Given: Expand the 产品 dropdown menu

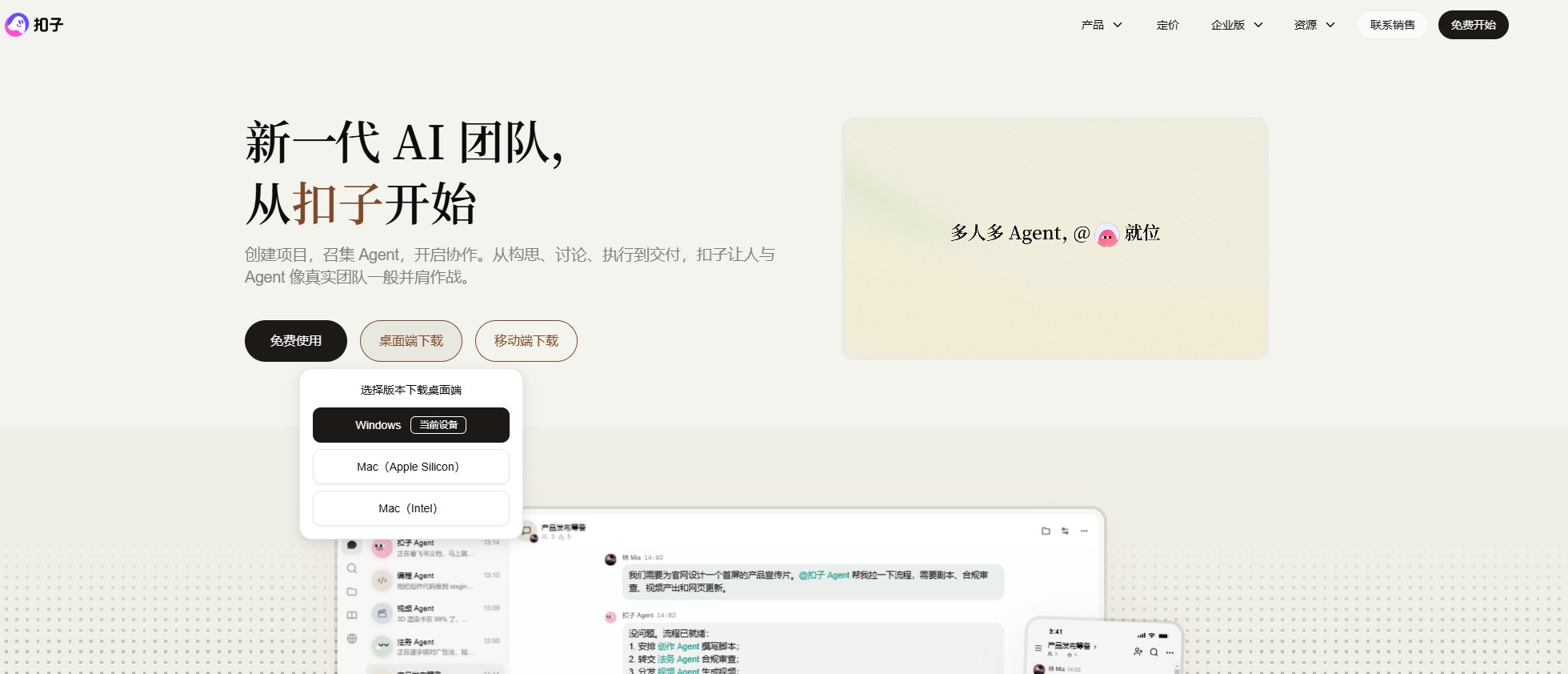Looking at the screenshot, I should pos(1102,25).
